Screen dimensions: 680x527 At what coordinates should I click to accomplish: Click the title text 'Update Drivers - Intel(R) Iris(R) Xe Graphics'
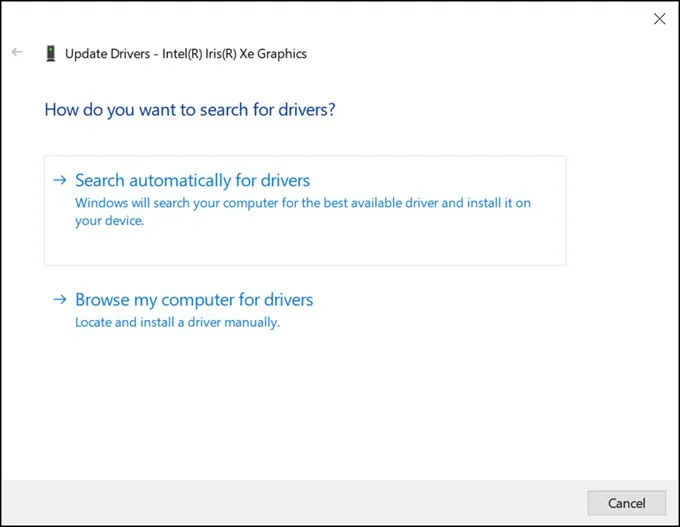pos(186,54)
